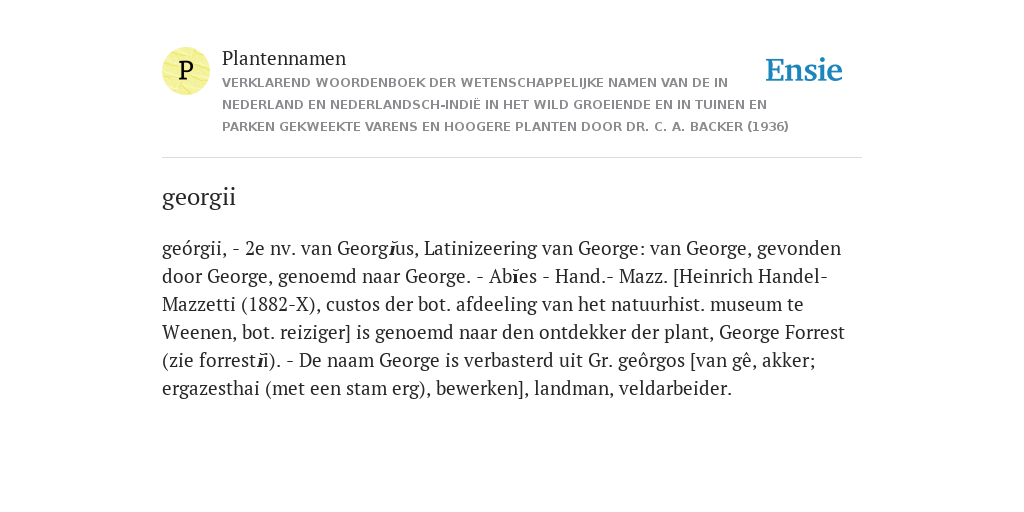This screenshot has height=512, width=1024.
Task: Click the name Heinrich Handel-Mazzetti
Action: (495, 291)
